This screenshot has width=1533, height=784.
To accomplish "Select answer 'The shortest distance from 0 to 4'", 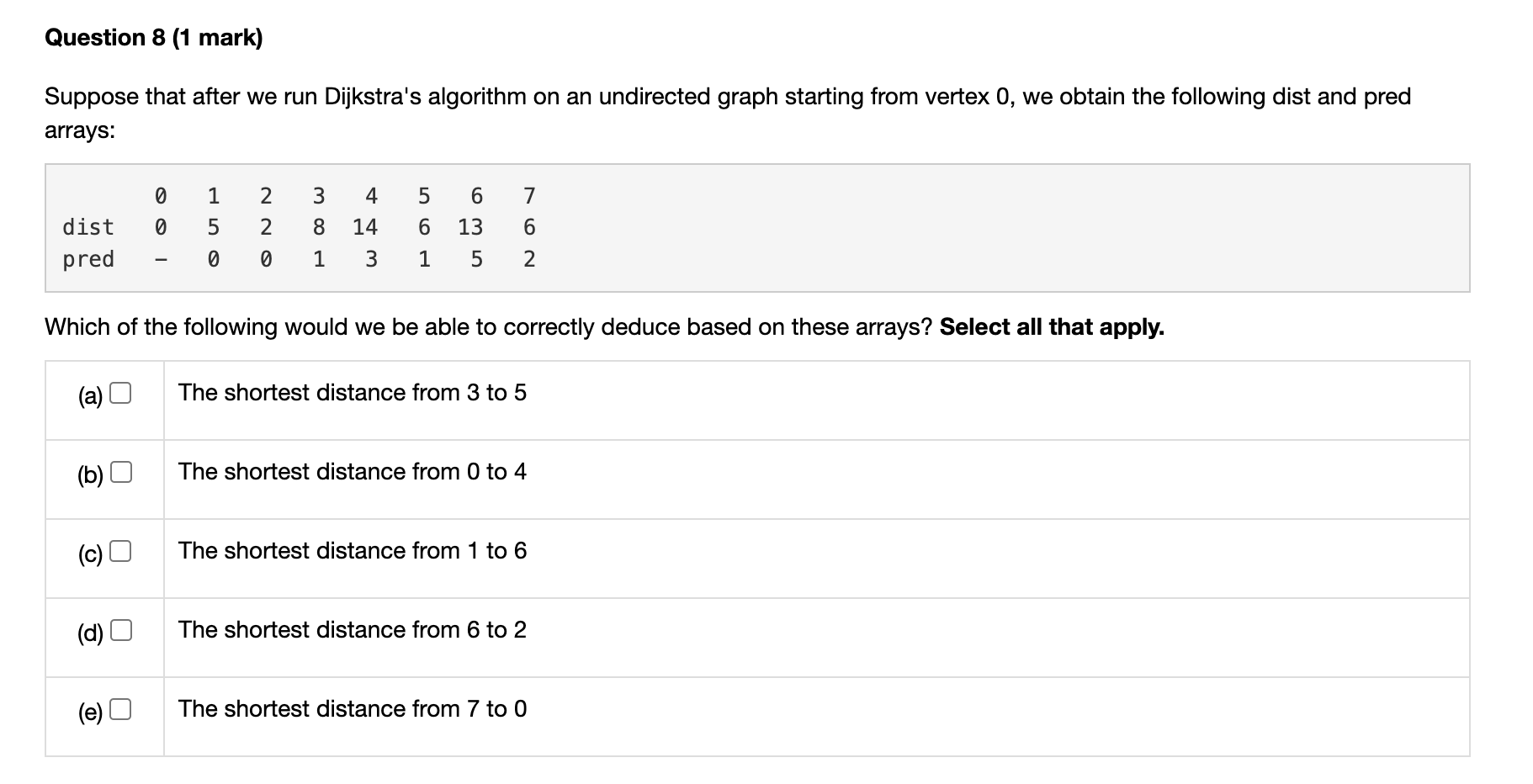I will point(353,472).
